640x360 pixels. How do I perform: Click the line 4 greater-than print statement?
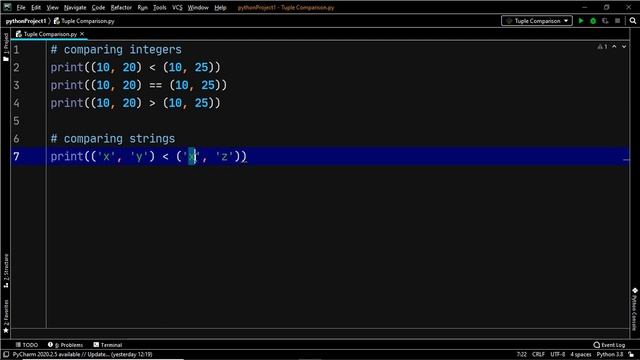click(136, 103)
